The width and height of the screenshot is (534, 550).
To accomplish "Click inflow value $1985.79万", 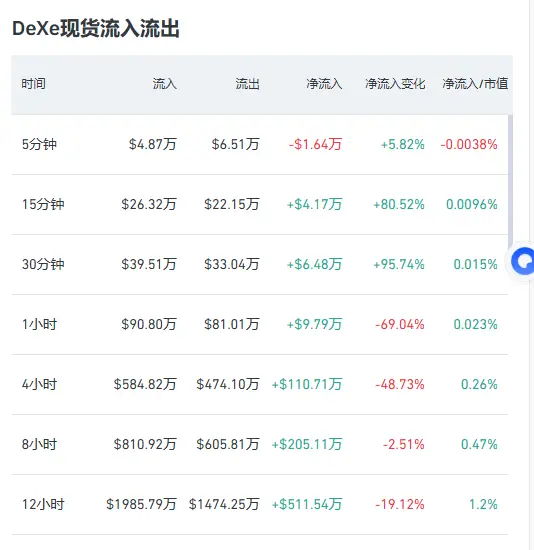I will tap(141, 504).
